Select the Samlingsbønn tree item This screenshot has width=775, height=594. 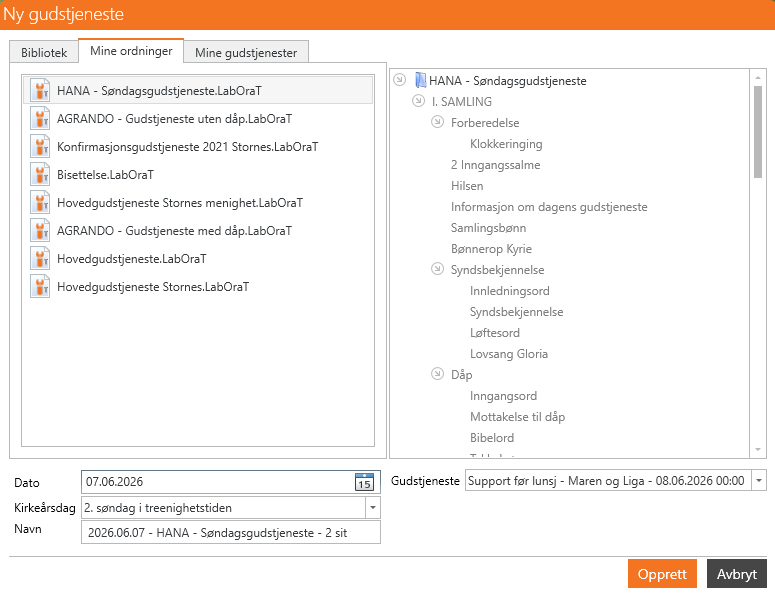point(488,228)
